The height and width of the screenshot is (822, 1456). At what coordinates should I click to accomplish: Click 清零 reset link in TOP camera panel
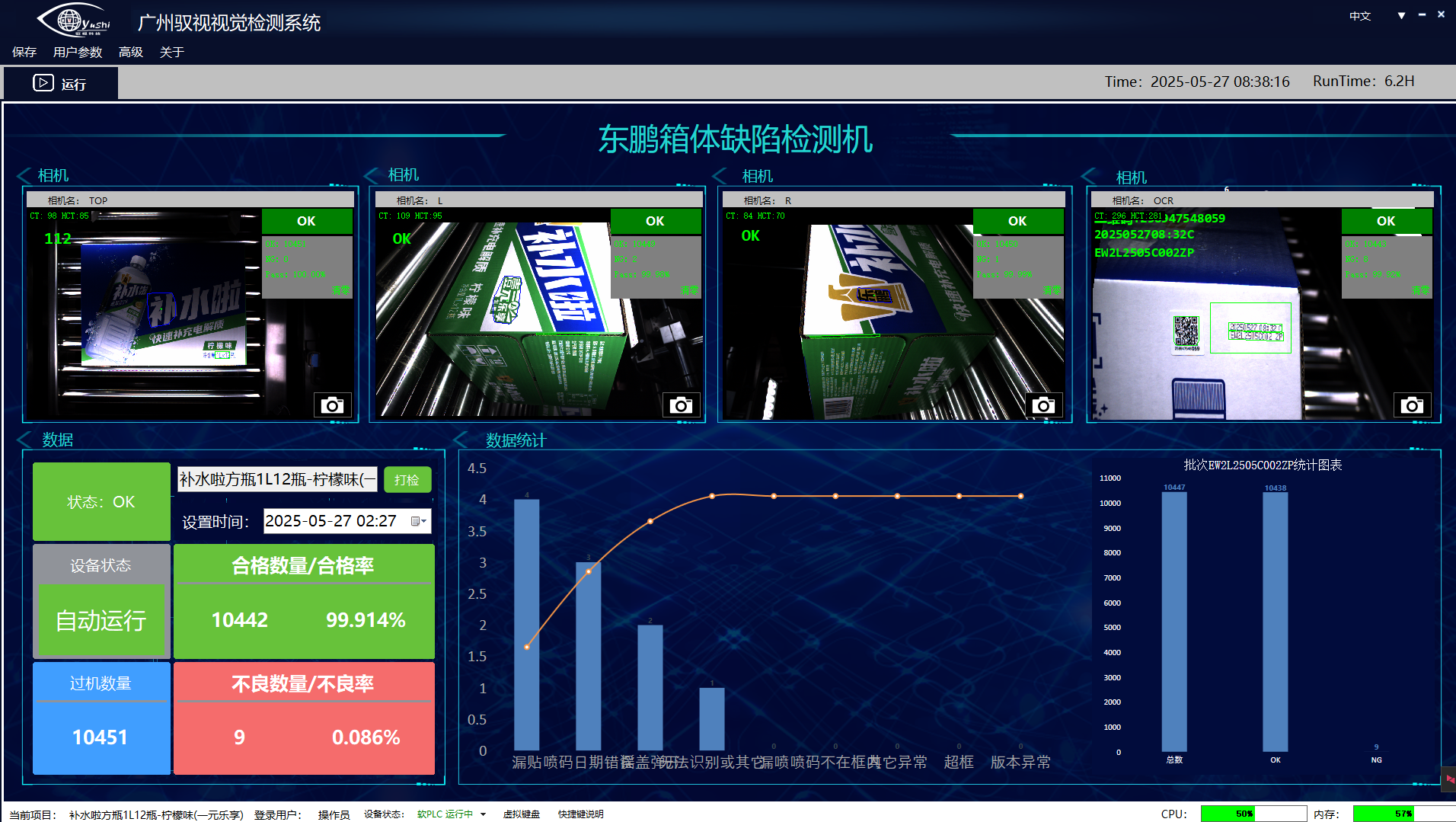[x=340, y=290]
